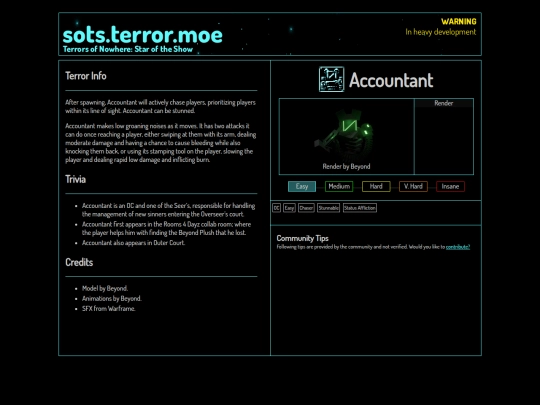Select the Render tab header
The width and height of the screenshot is (540, 405).
pos(444,103)
